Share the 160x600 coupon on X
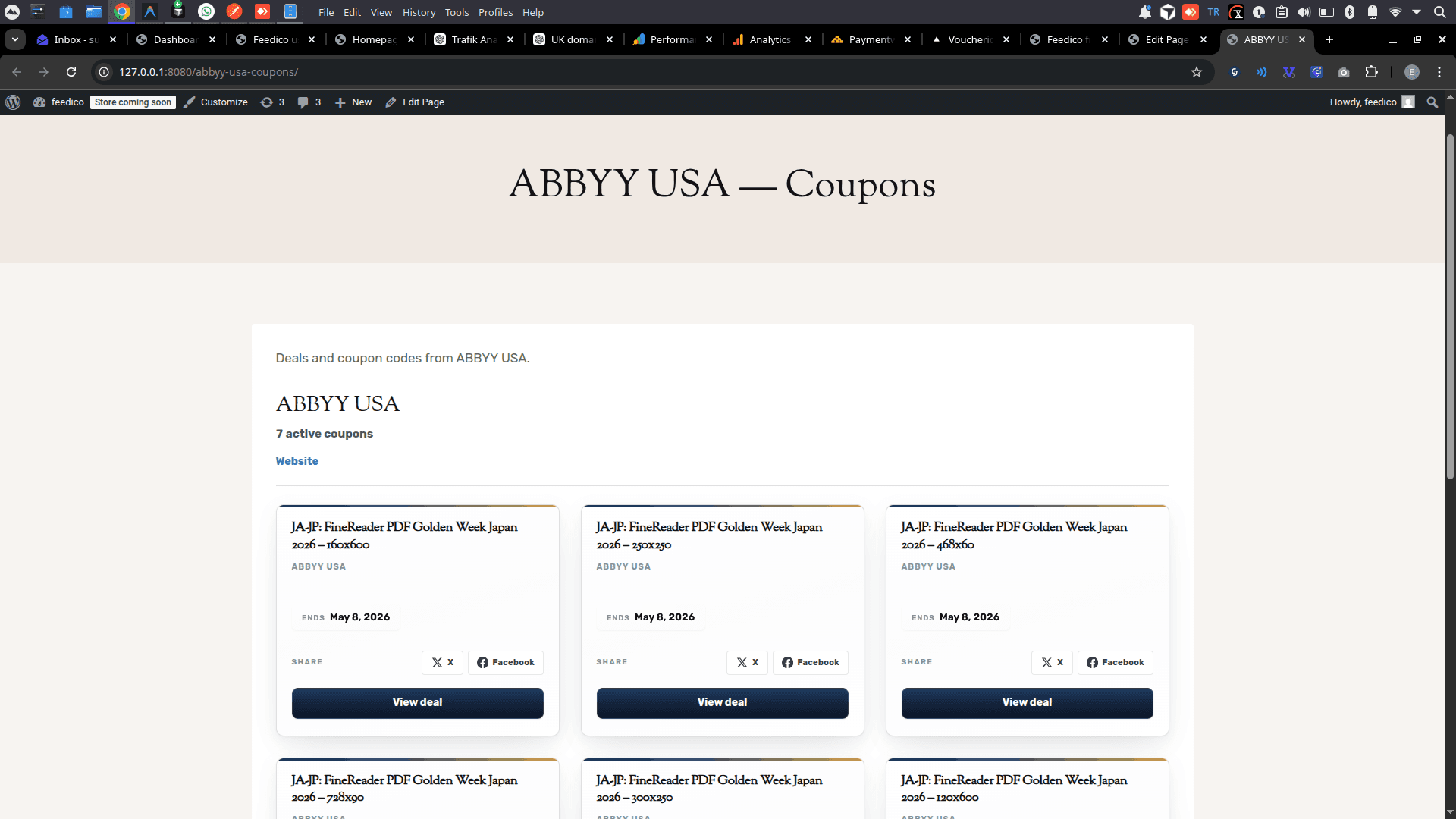Screen dimensions: 1456x819 tap(442, 662)
